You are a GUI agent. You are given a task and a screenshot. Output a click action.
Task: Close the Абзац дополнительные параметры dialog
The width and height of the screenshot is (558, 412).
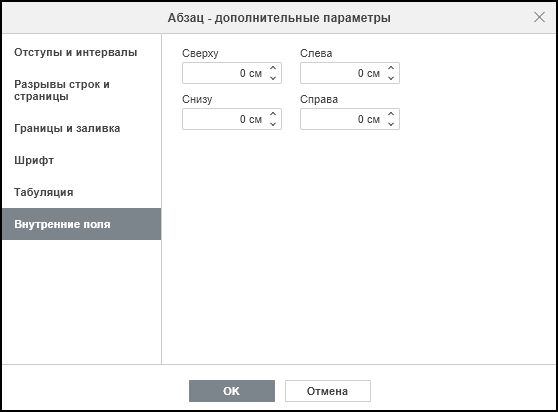pyautogui.click(x=539, y=17)
